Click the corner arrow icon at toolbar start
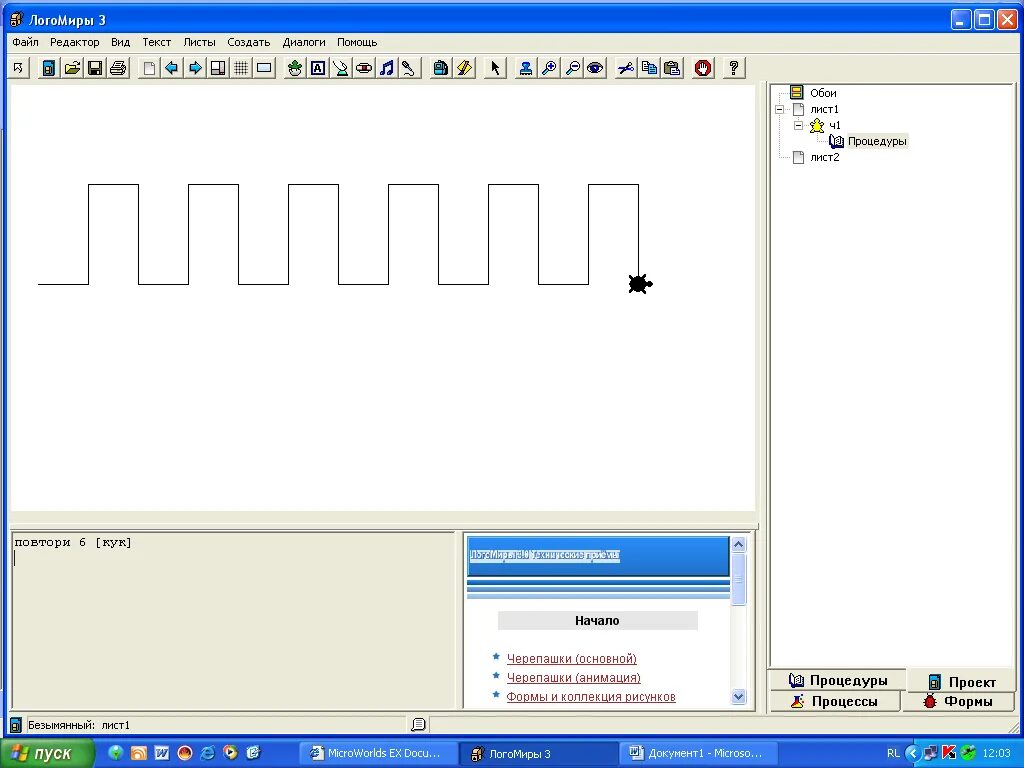This screenshot has height=768, width=1024. pyautogui.click(x=18, y=68)
